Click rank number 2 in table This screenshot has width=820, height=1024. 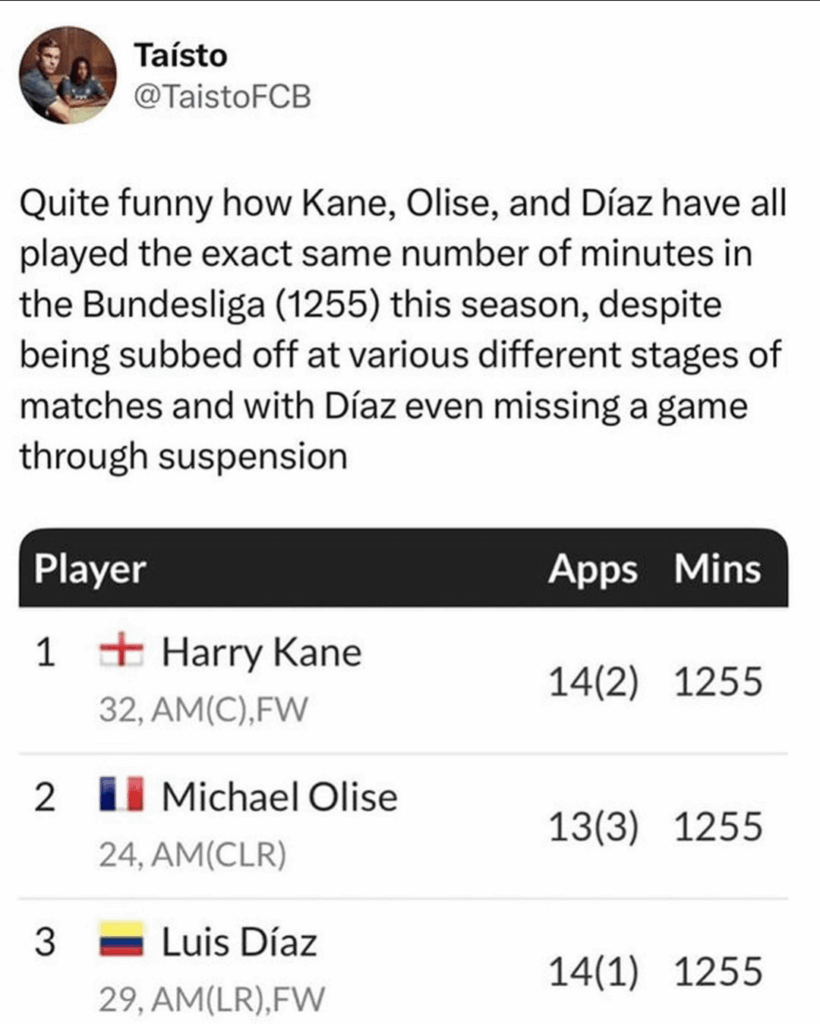tap(43, 797)
